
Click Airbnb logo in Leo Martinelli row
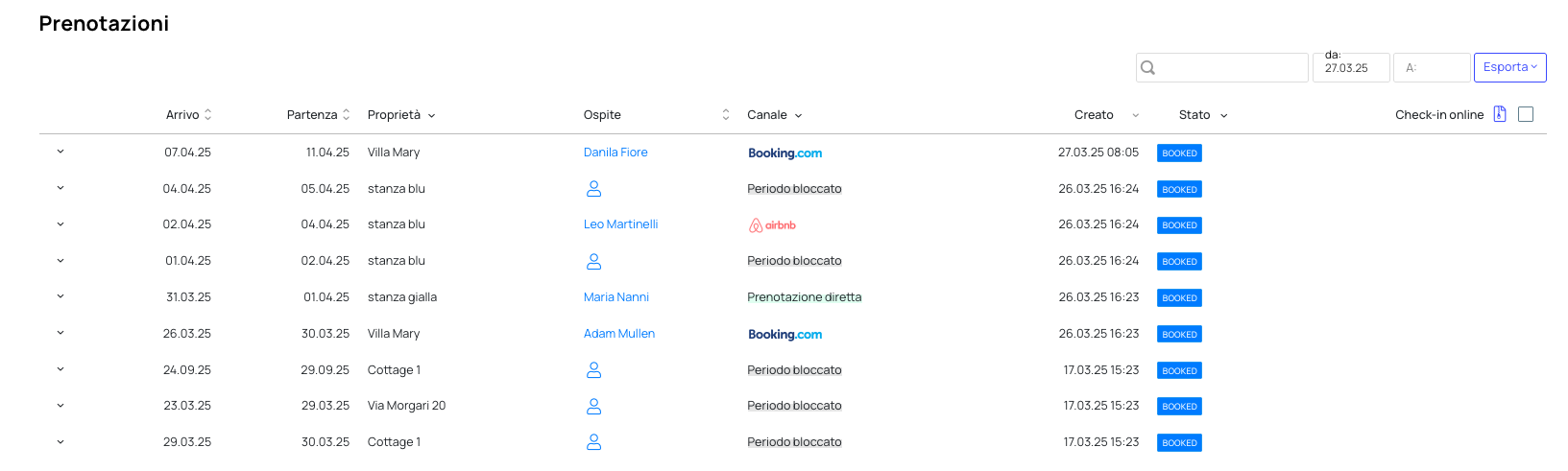point(772,225)
